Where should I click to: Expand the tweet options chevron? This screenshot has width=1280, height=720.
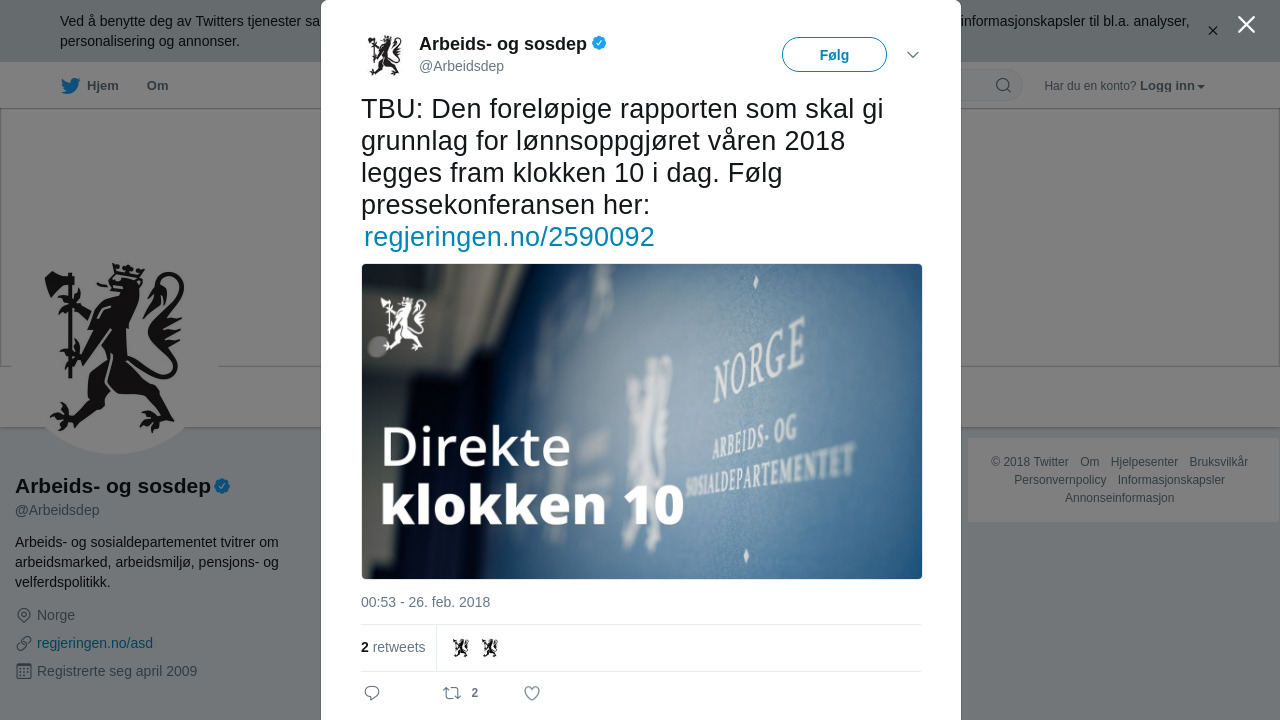(913, 54)
